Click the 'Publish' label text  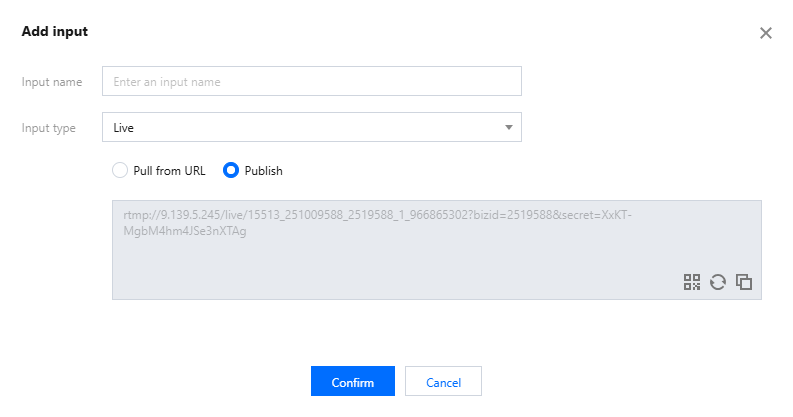tap(264, 171)
